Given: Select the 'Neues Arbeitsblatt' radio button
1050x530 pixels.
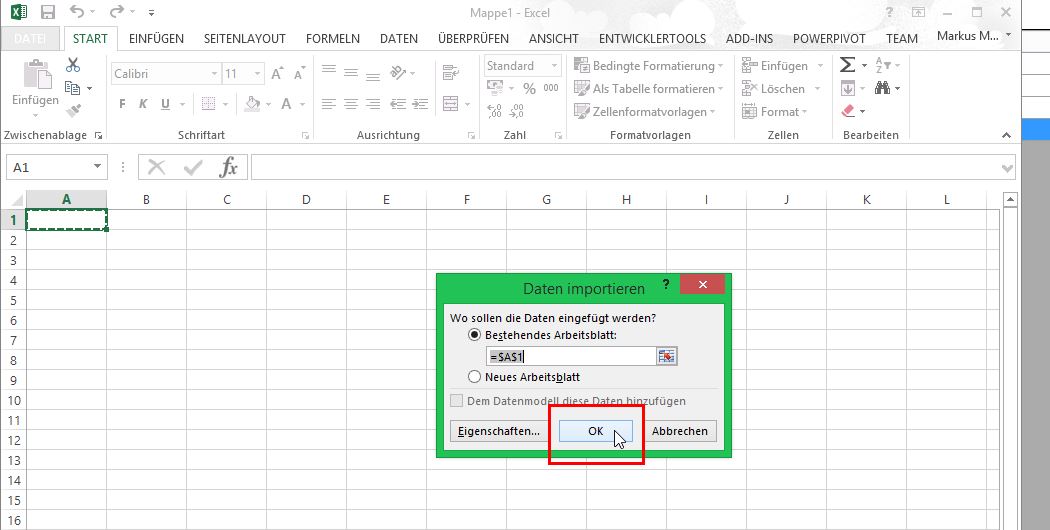Looking at the screenshot, I should (474, 377).
